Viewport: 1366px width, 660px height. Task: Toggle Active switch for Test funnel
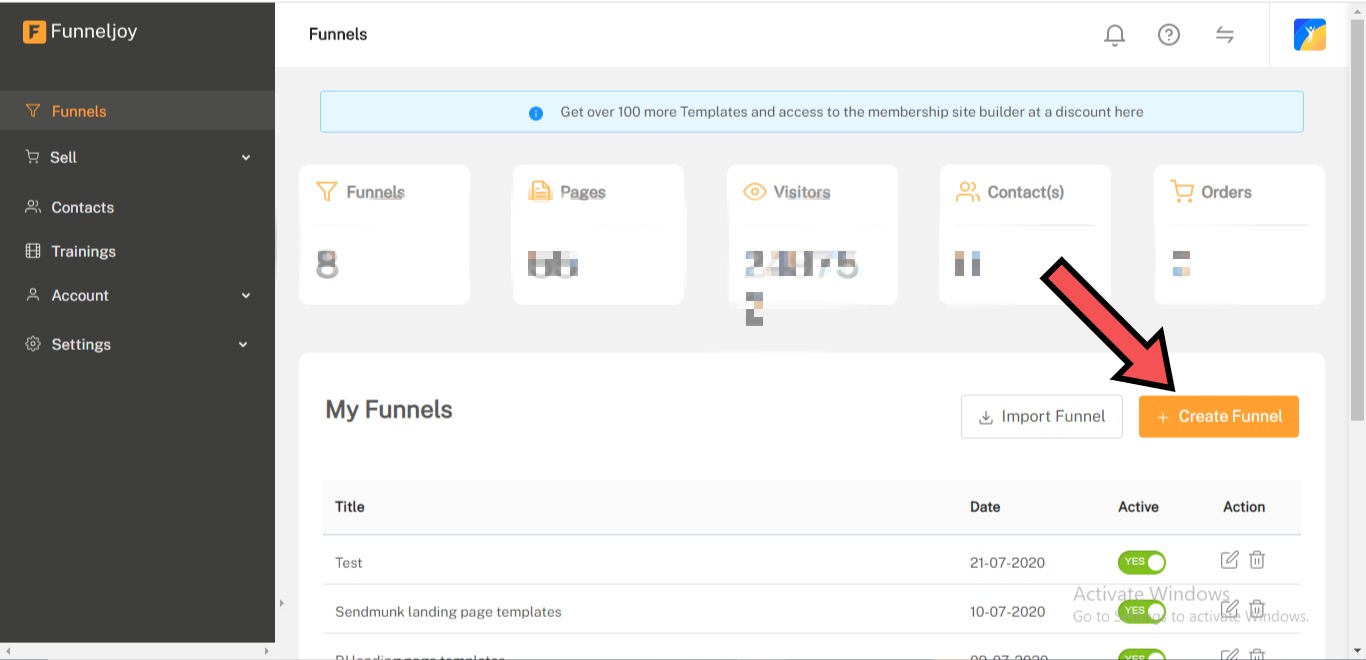click(x=1142, y=562)
